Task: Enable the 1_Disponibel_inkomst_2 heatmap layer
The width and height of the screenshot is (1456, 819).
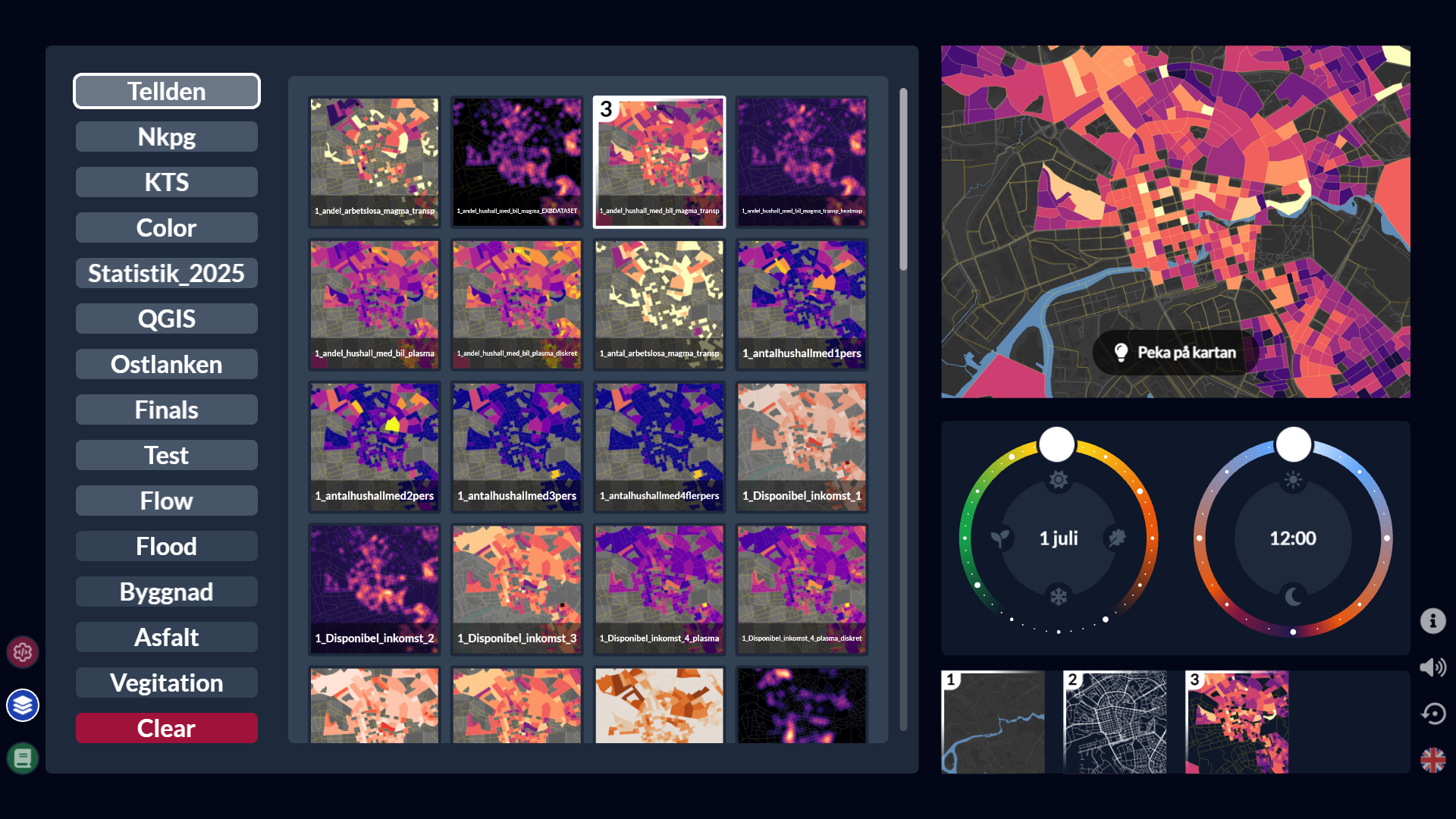Action: [x=375, y=589]
